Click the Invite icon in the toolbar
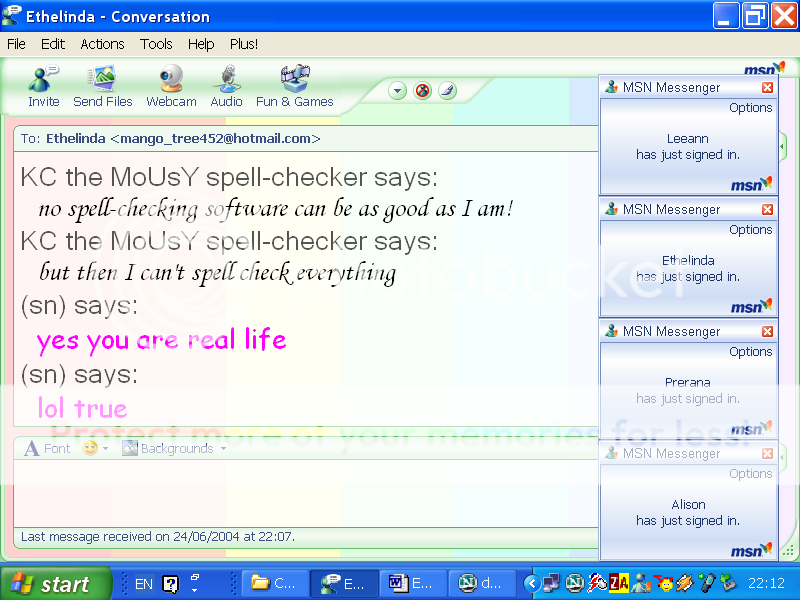 tap(43, 84)
